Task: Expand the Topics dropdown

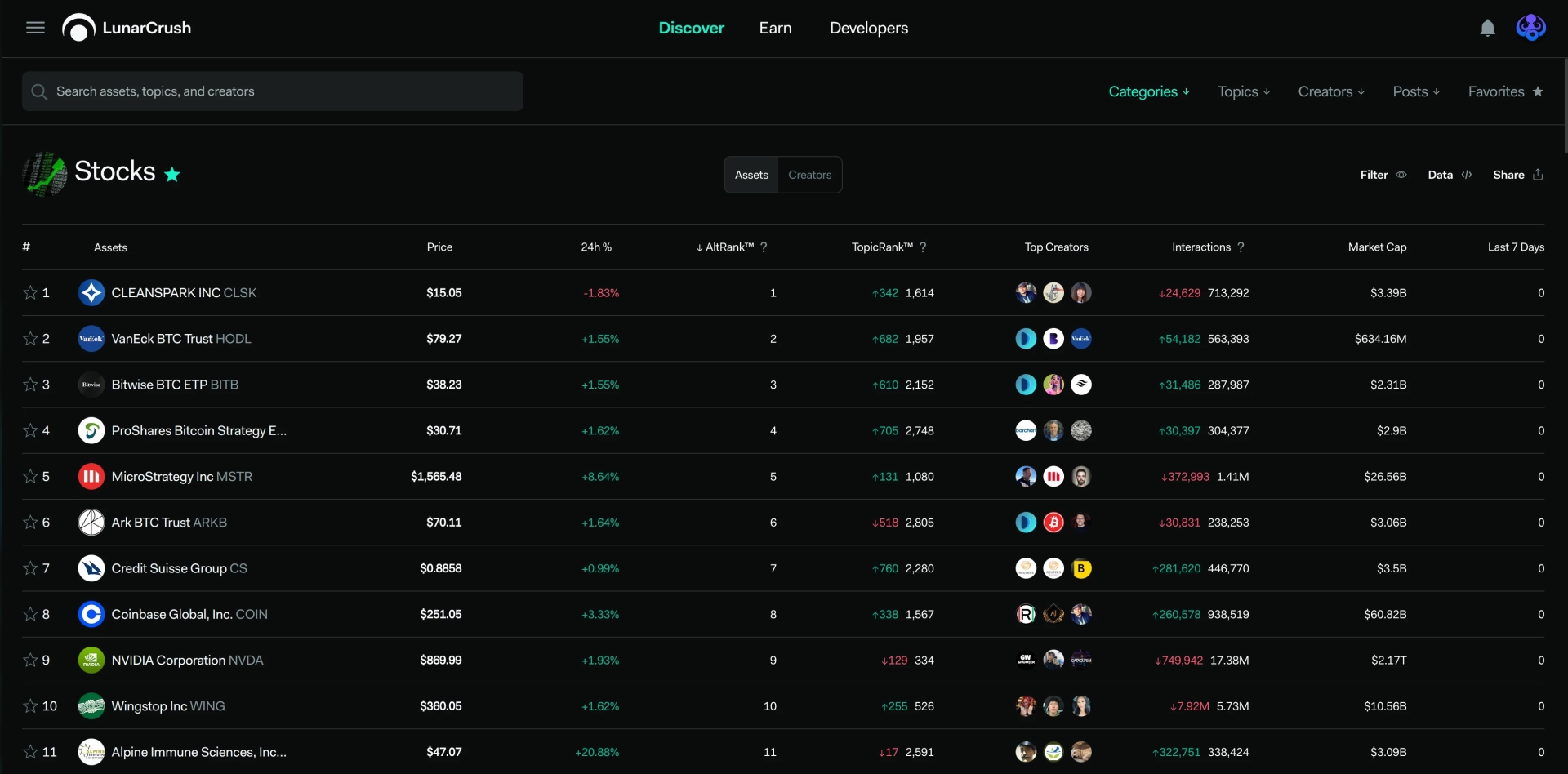Action: coord(1244,91)
